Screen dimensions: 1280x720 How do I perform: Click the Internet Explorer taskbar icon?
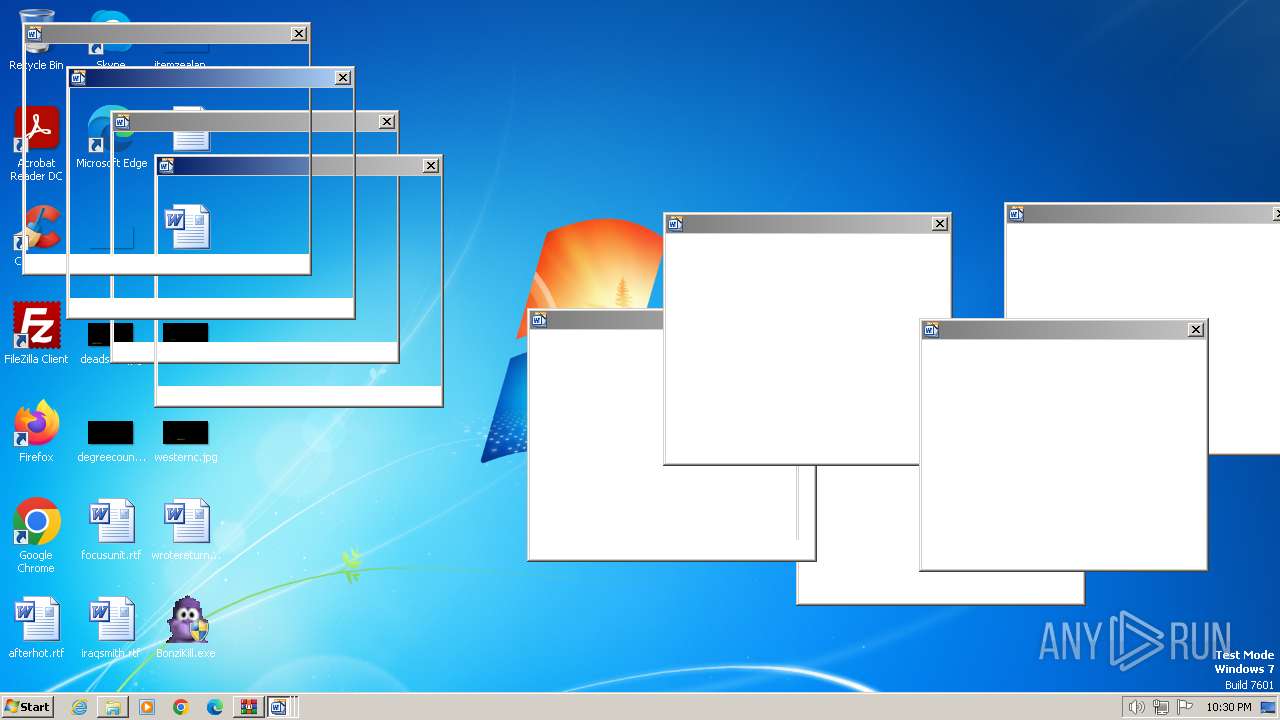79,707
